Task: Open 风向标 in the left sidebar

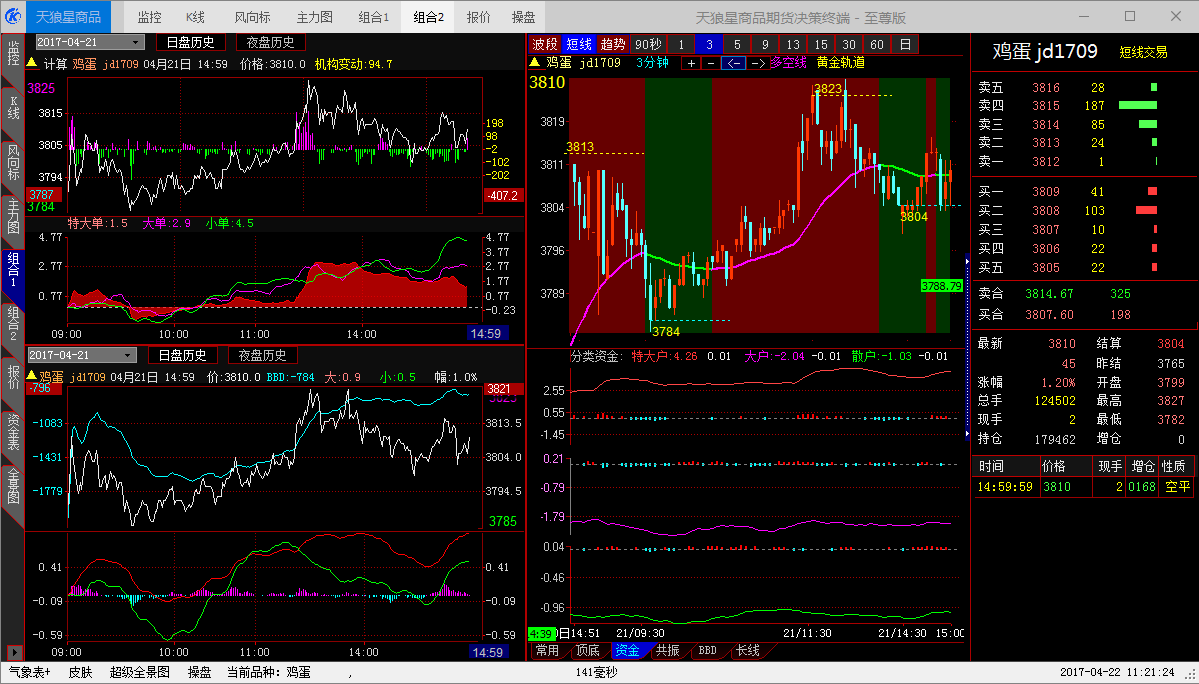Action: point(13,163)
